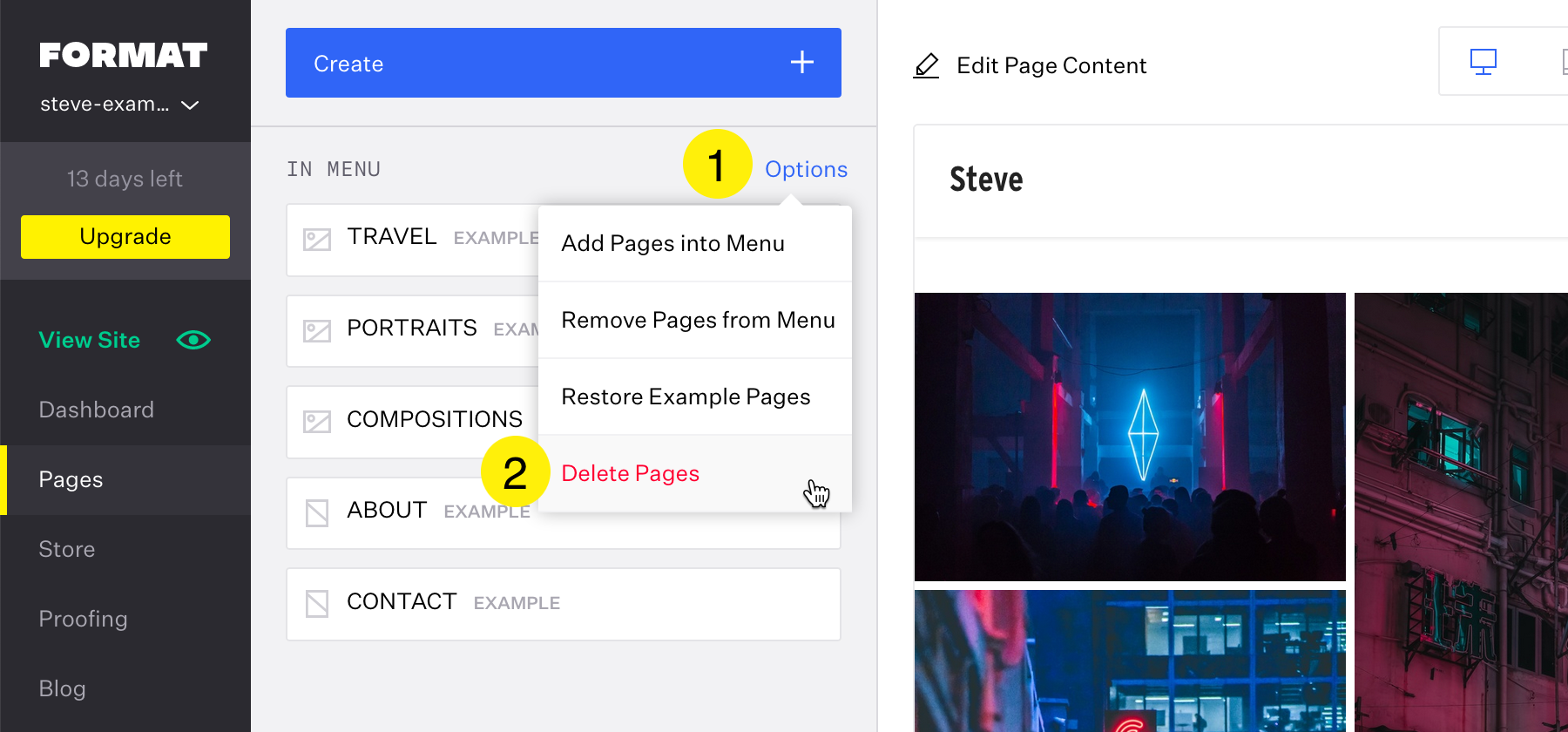Go to Store in the sidebar
The image size is (1568, 732).
[67, 549]
